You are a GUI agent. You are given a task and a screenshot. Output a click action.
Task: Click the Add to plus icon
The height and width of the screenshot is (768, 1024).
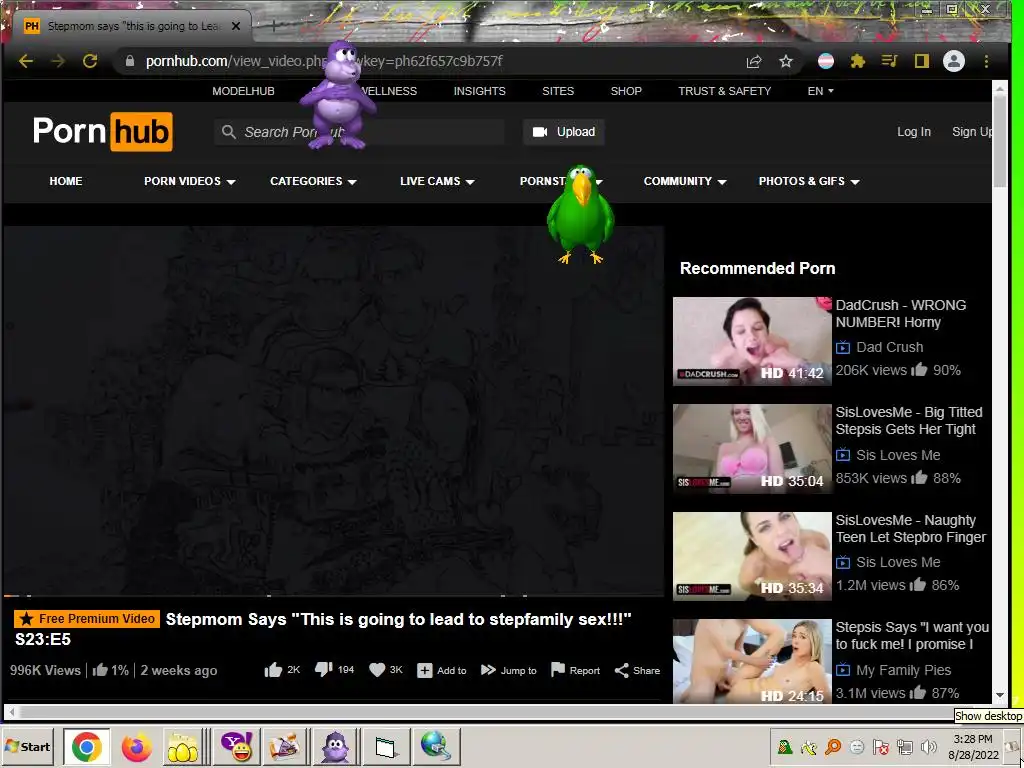click(424, 671)
